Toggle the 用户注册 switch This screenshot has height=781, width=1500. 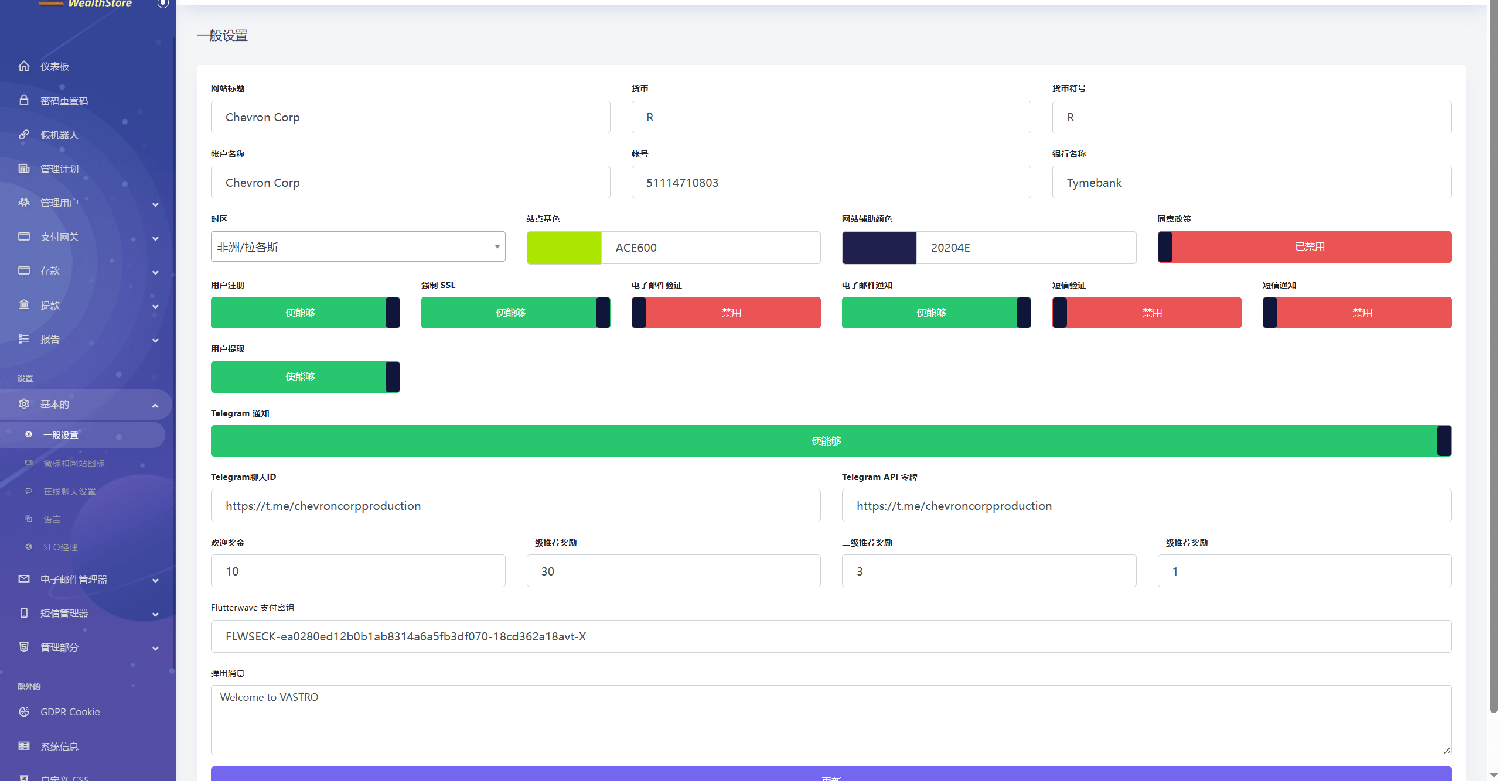pyautogui.click(x=305, y=312)
